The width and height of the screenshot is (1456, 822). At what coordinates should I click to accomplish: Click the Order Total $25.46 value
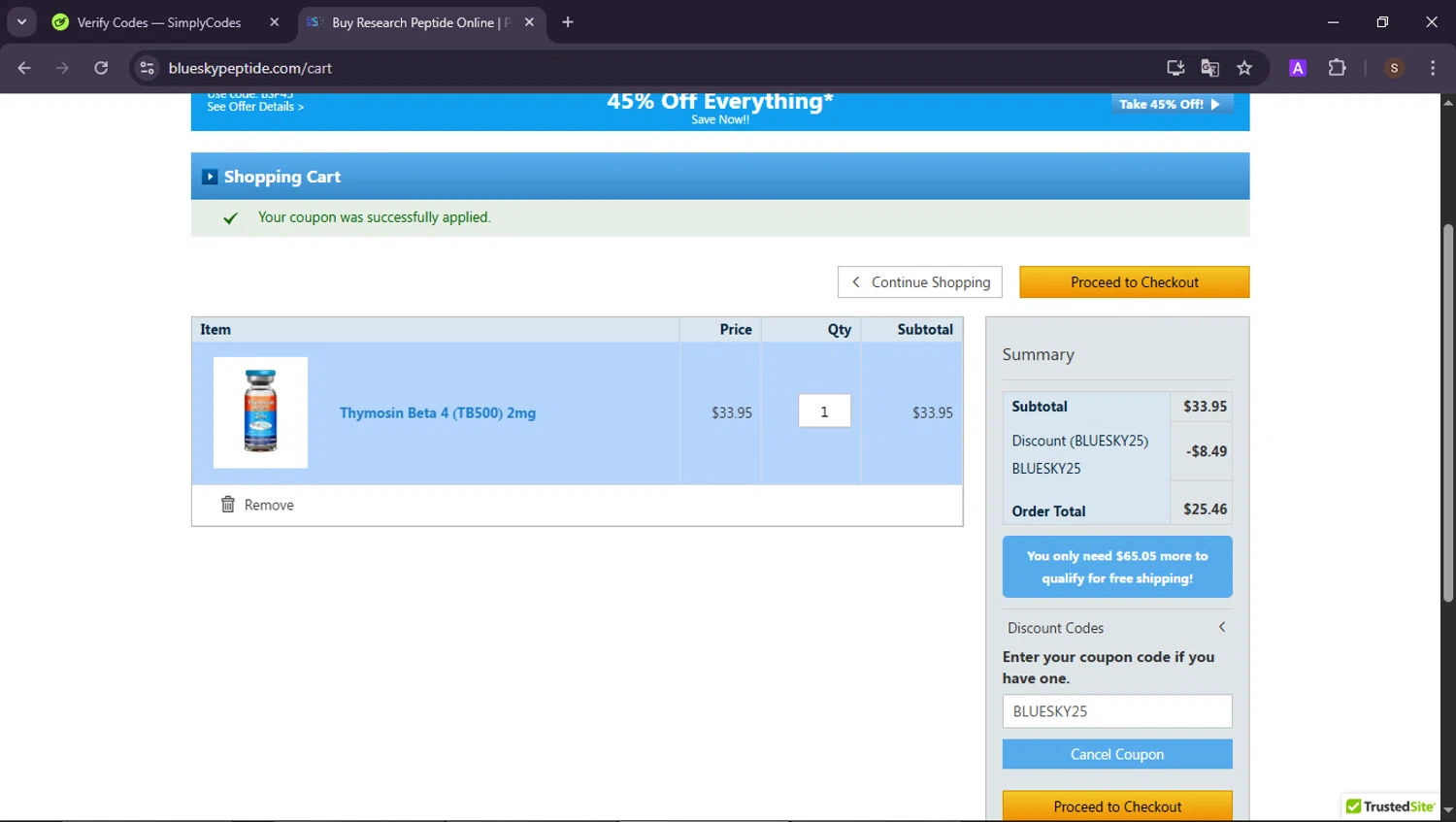pos(1205,510)
